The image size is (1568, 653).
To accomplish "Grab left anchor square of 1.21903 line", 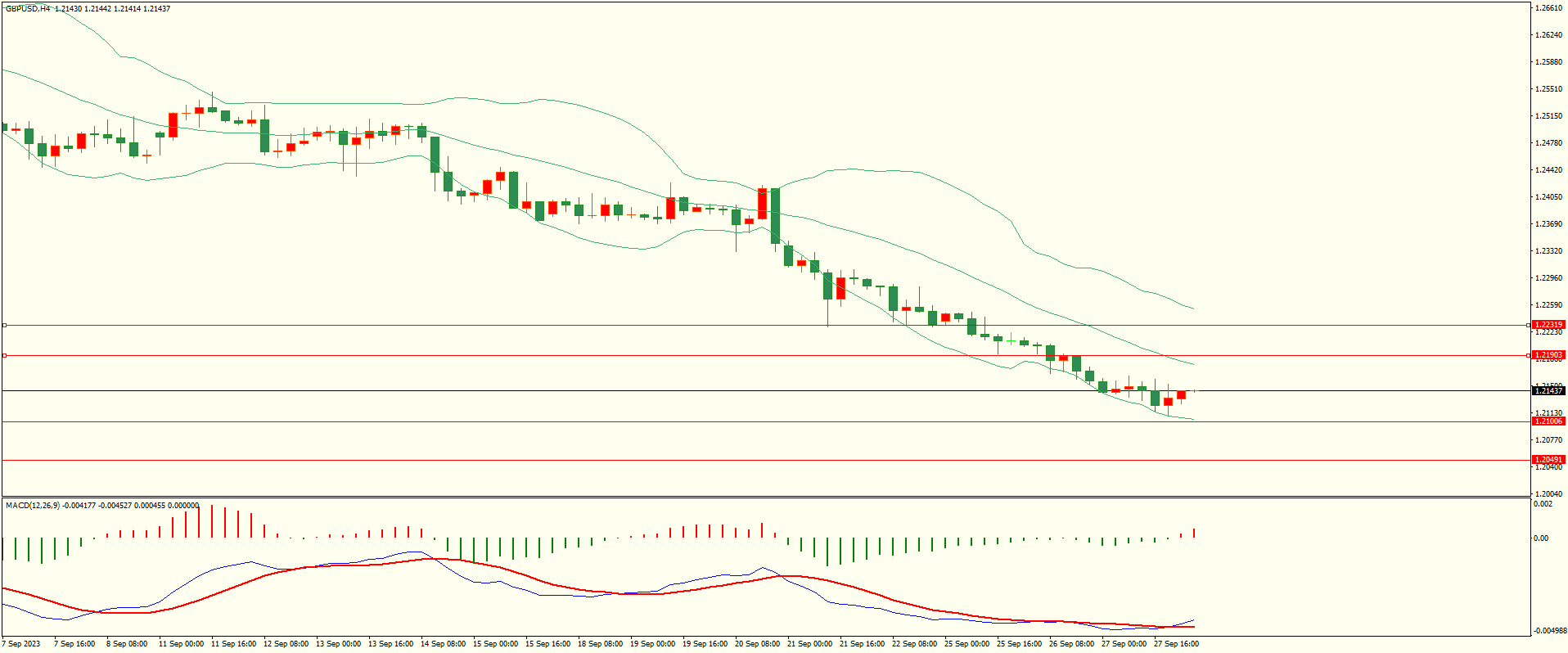I will point(4,356).
